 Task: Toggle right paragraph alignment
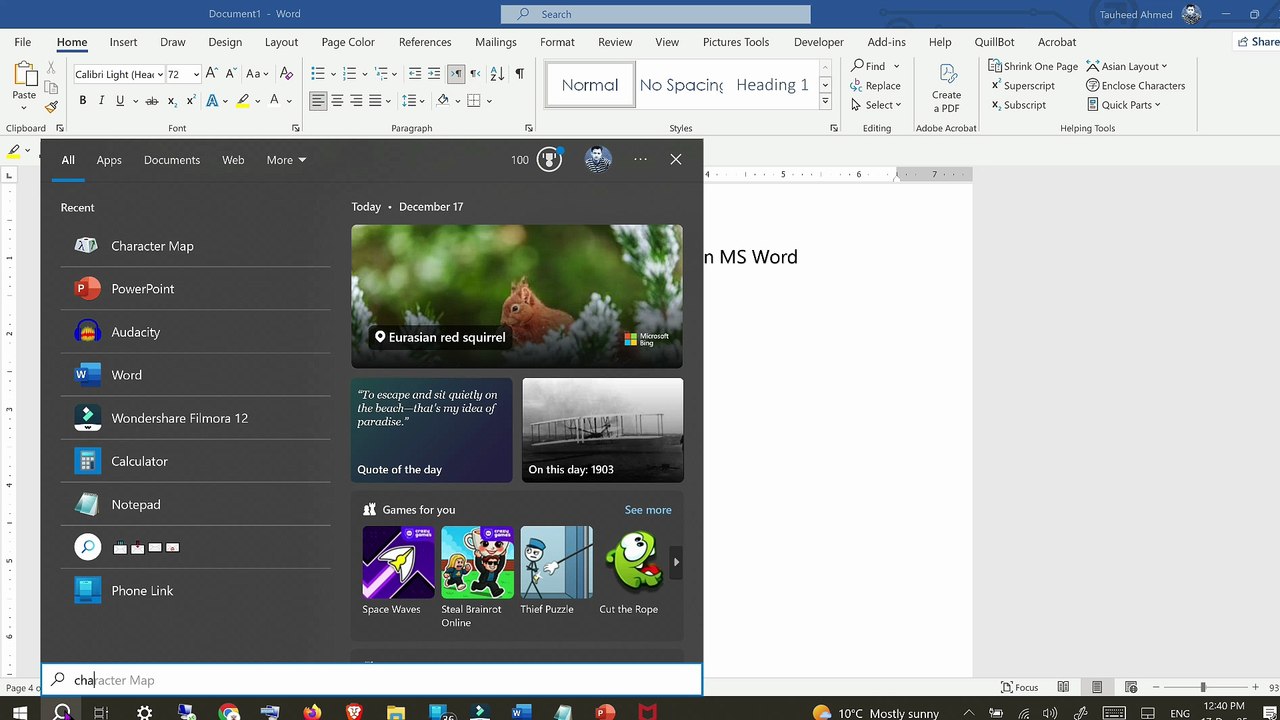pyautogui.click(x=356, y=101)
